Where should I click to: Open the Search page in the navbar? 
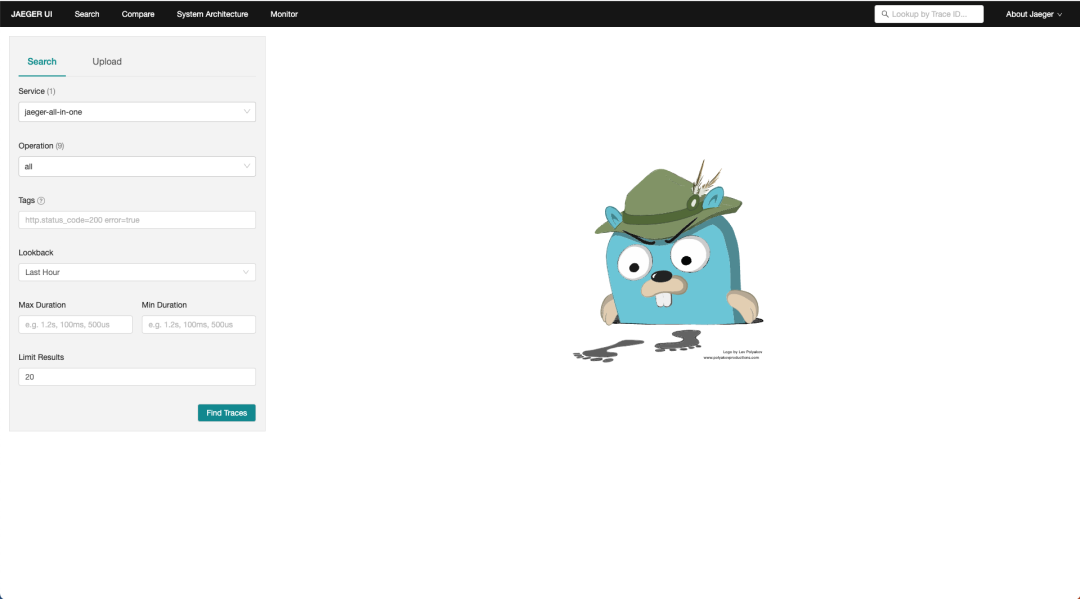point(87,14)
